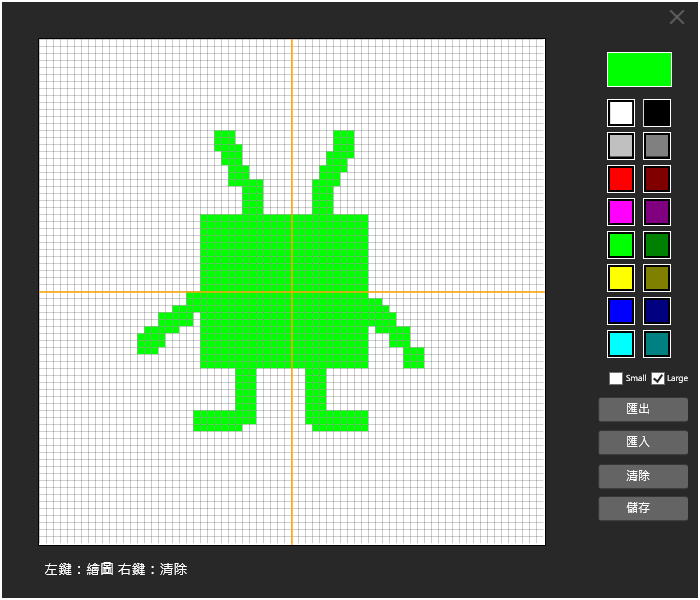Click the robot's right foot pixels
700x600 pixels.
pos(340,421)
